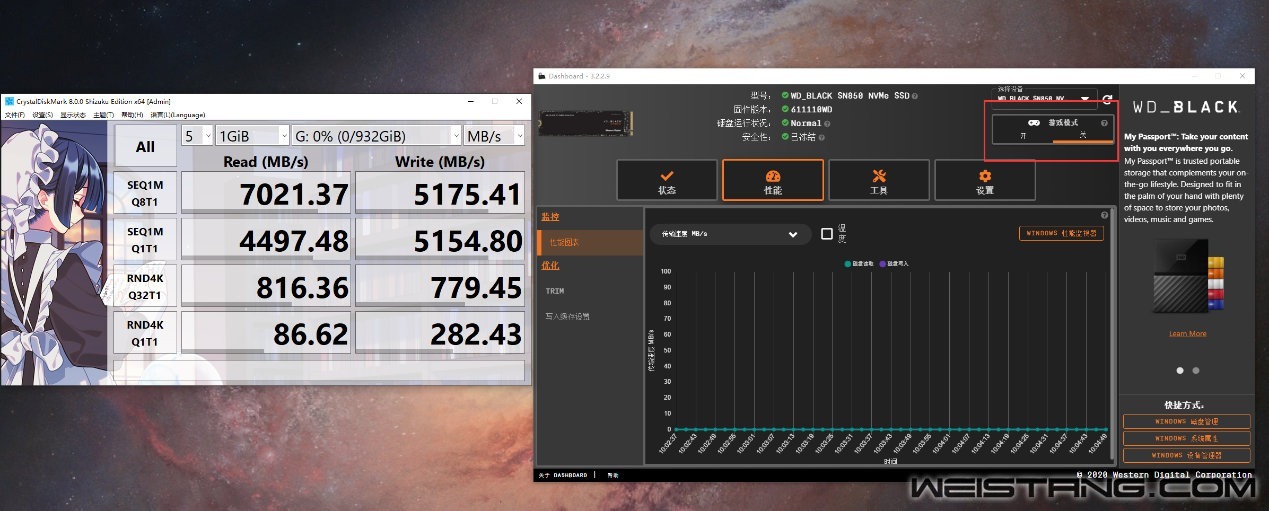This screenshot has width=1269, height=511.
Task: Click the refresh icon next to device selector
Action: coord(1107,100)
